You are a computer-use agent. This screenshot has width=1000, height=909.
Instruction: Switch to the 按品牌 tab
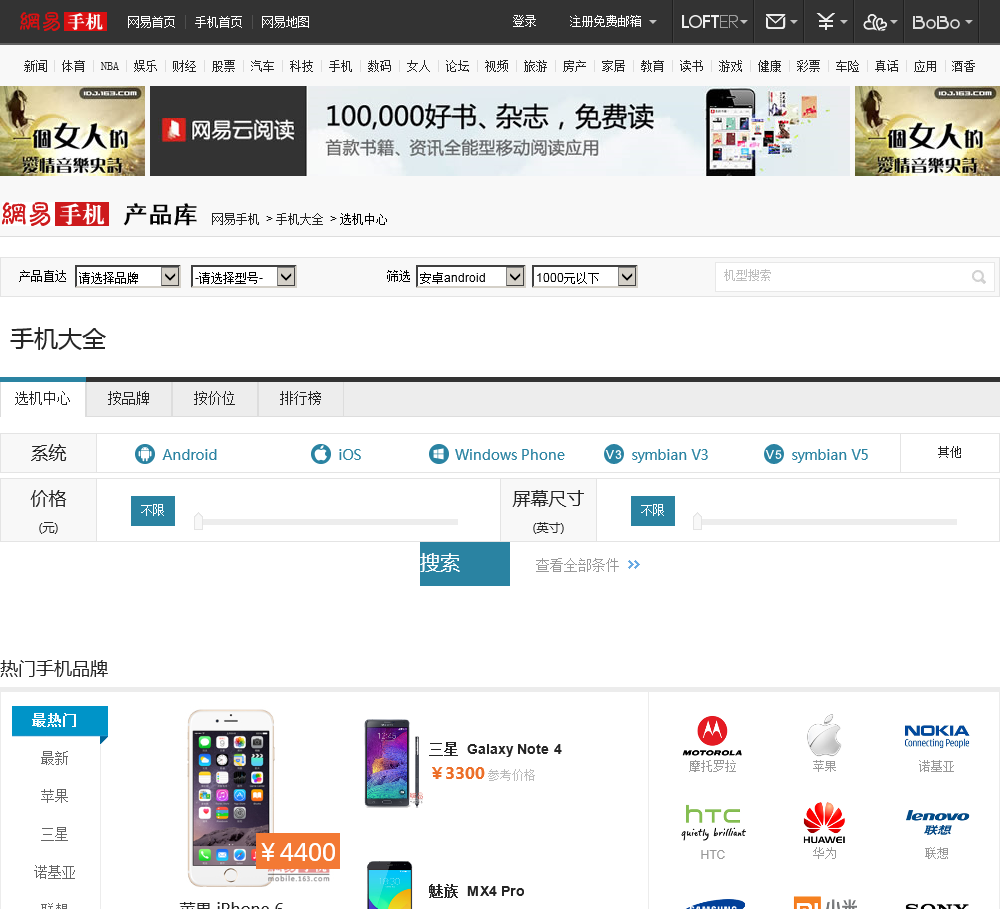click(x=129, y=399)
